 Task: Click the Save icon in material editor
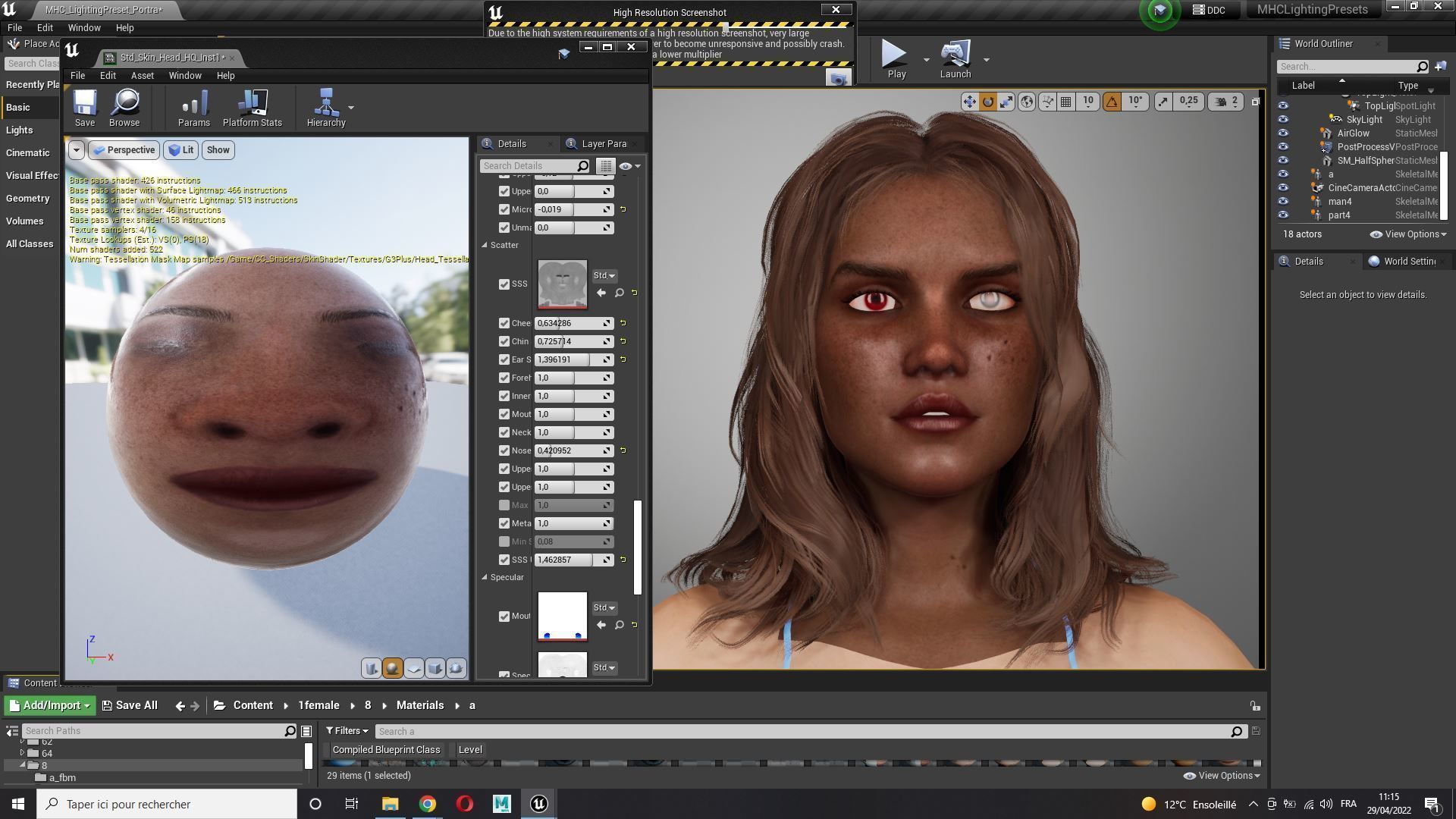pyautogui.click(x=84, y=107)
